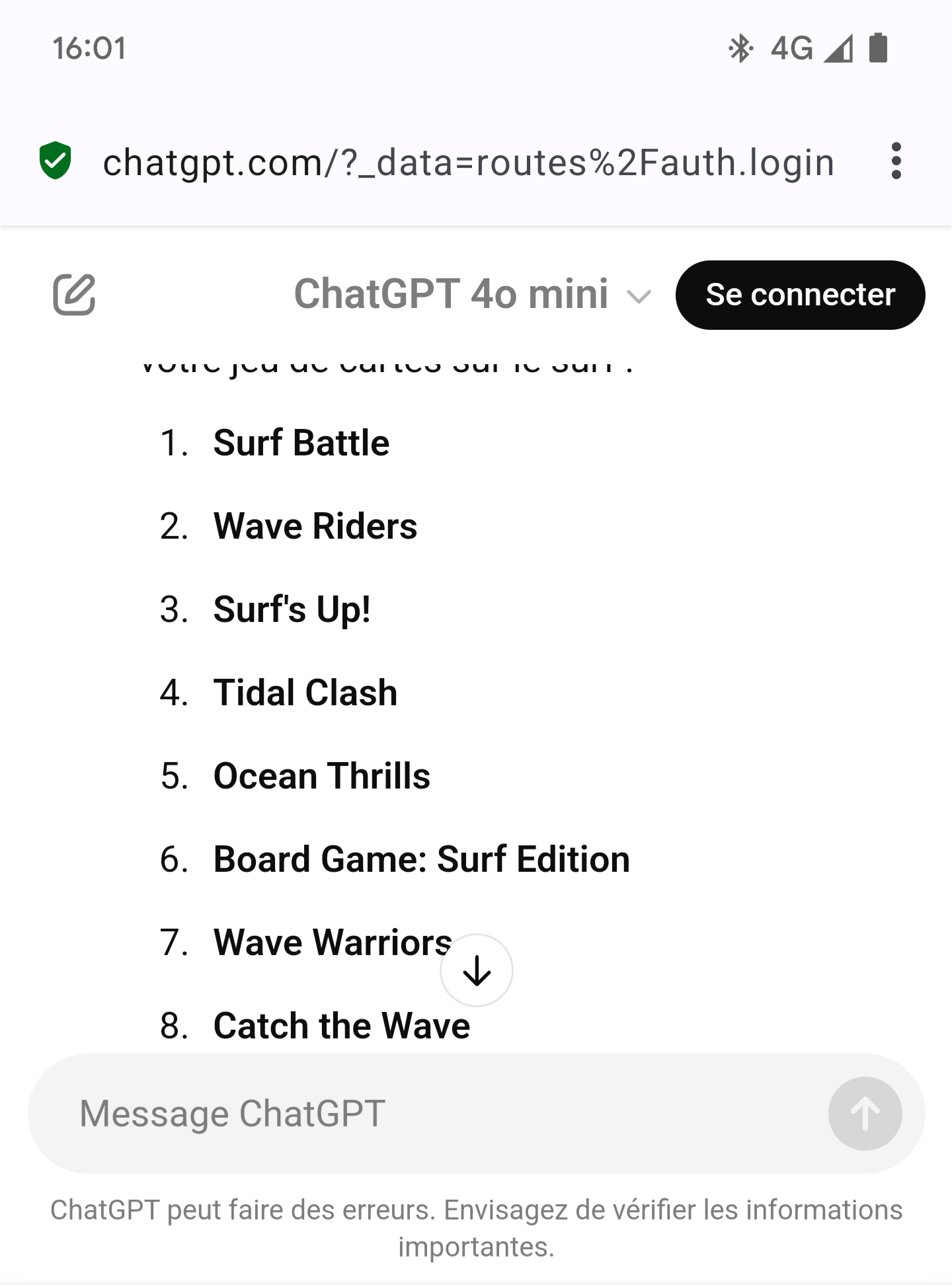Tap the Tidal Clash suggestion
The image size is (952, 1285).
[305, 693]
